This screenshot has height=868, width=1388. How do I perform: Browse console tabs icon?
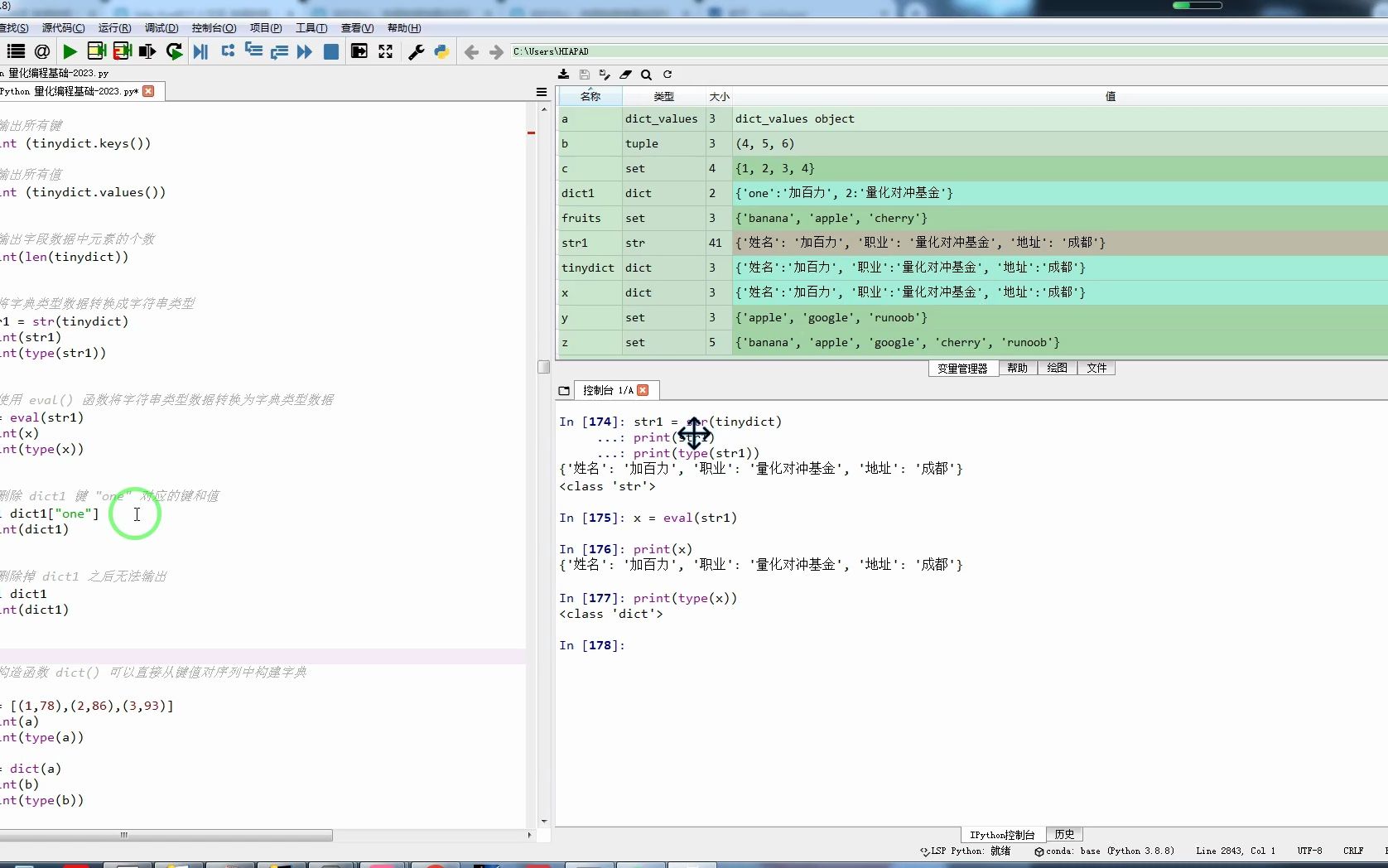click(564, 390)
